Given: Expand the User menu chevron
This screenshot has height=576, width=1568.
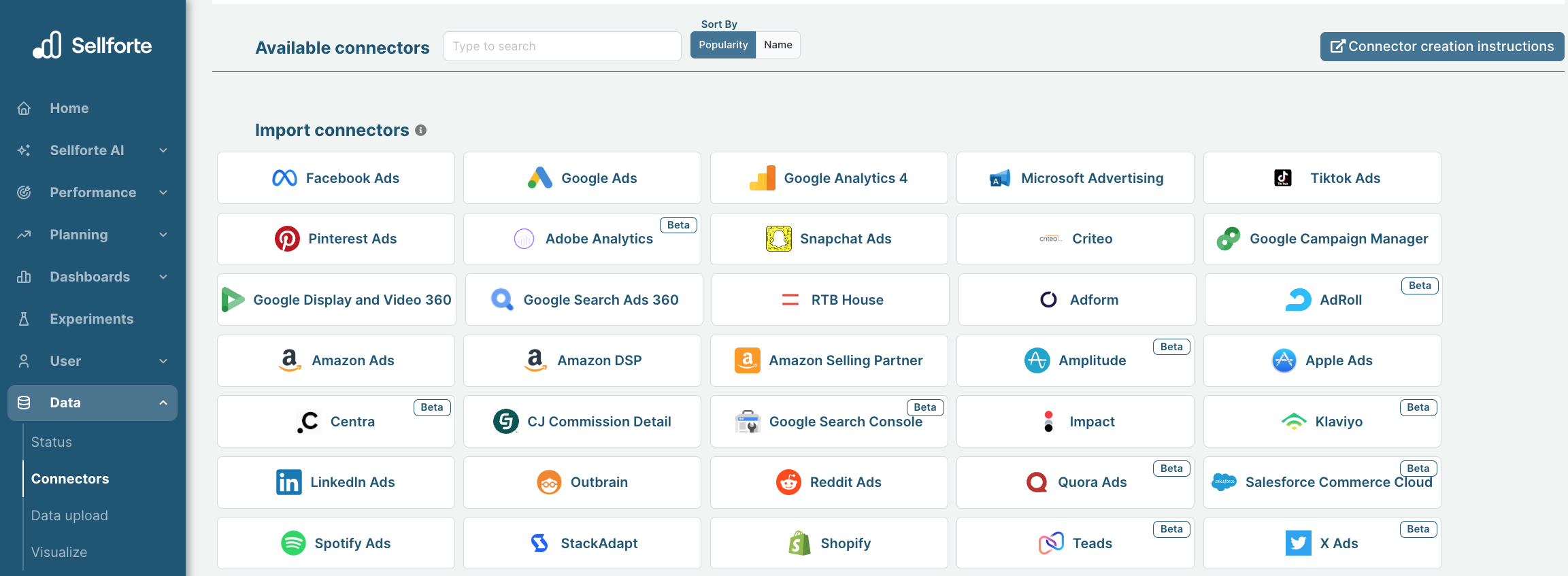Looking at the screenshot, I should [x=163, y=361].
